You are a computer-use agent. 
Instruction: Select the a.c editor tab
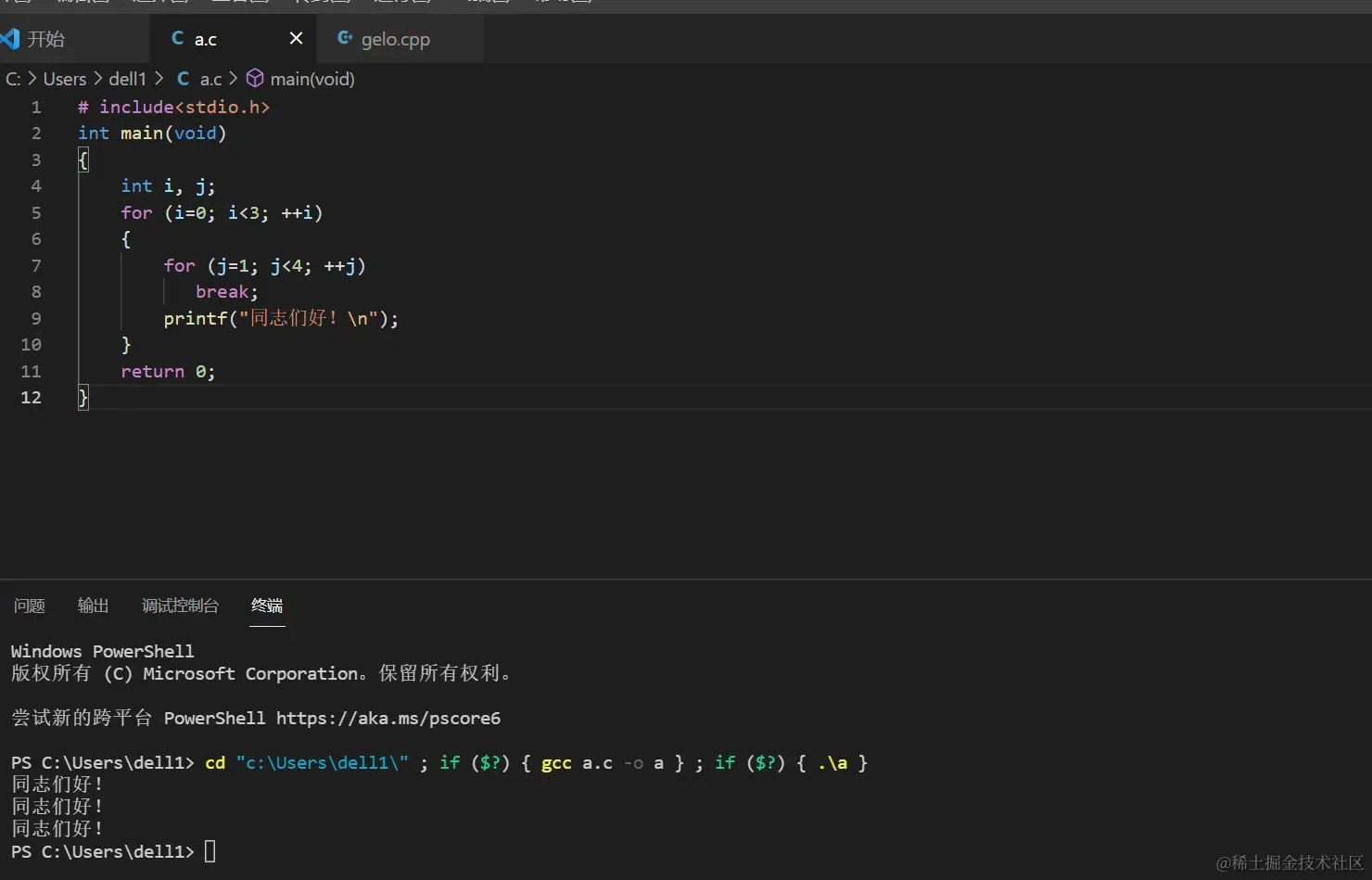pos(232,39)
